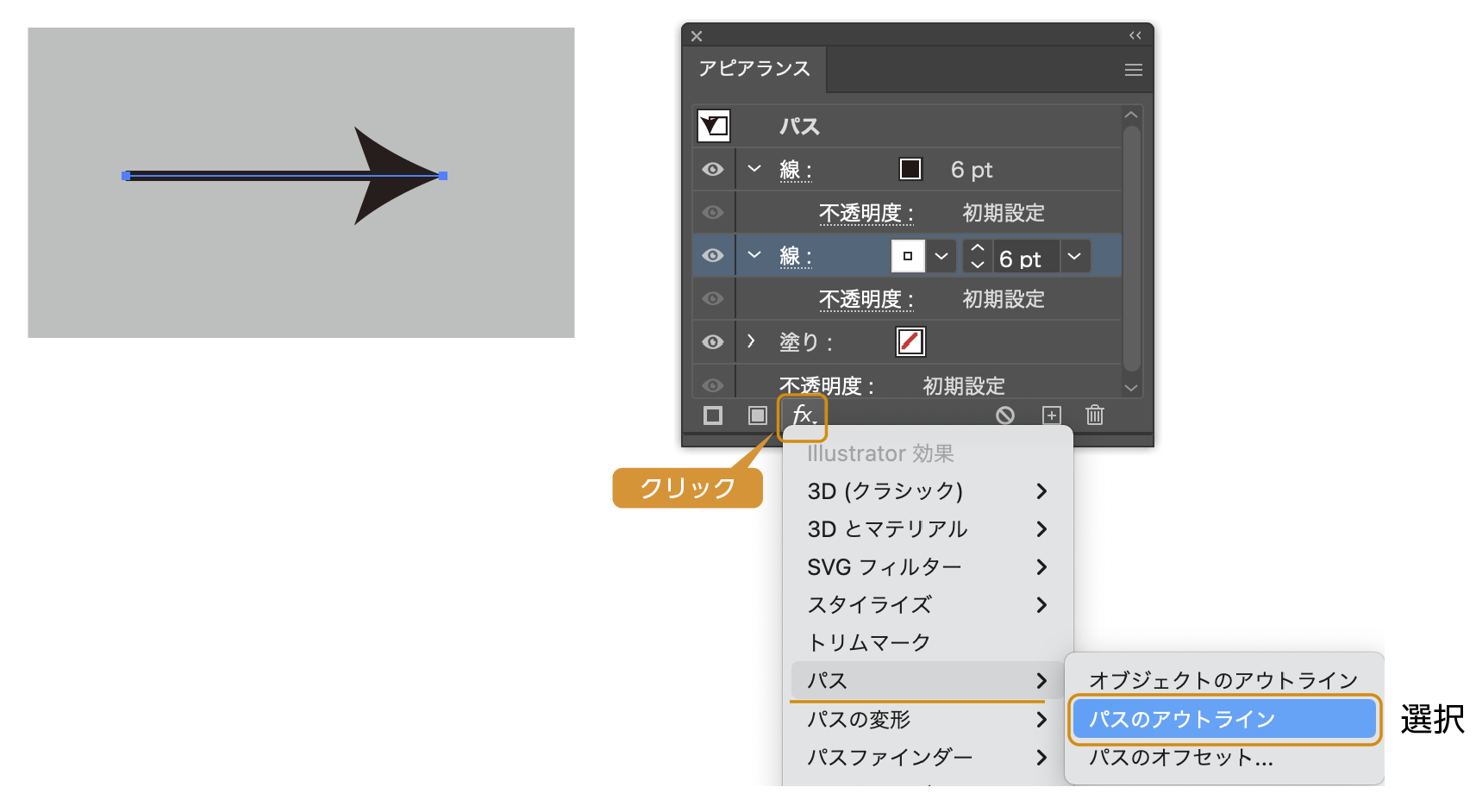Click the 線: label in selected row
Viewport: 1476px width, 812px height.
coord(796,256)
